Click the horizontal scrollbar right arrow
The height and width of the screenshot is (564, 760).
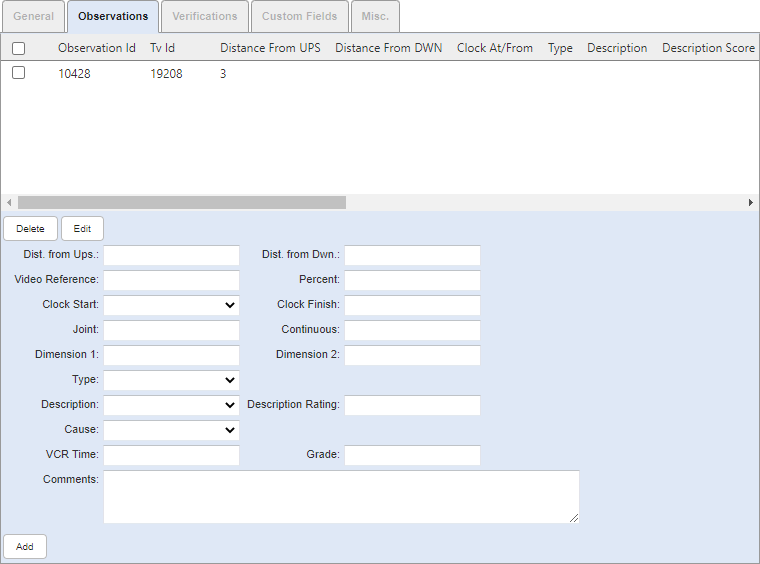tap(750, 202)
